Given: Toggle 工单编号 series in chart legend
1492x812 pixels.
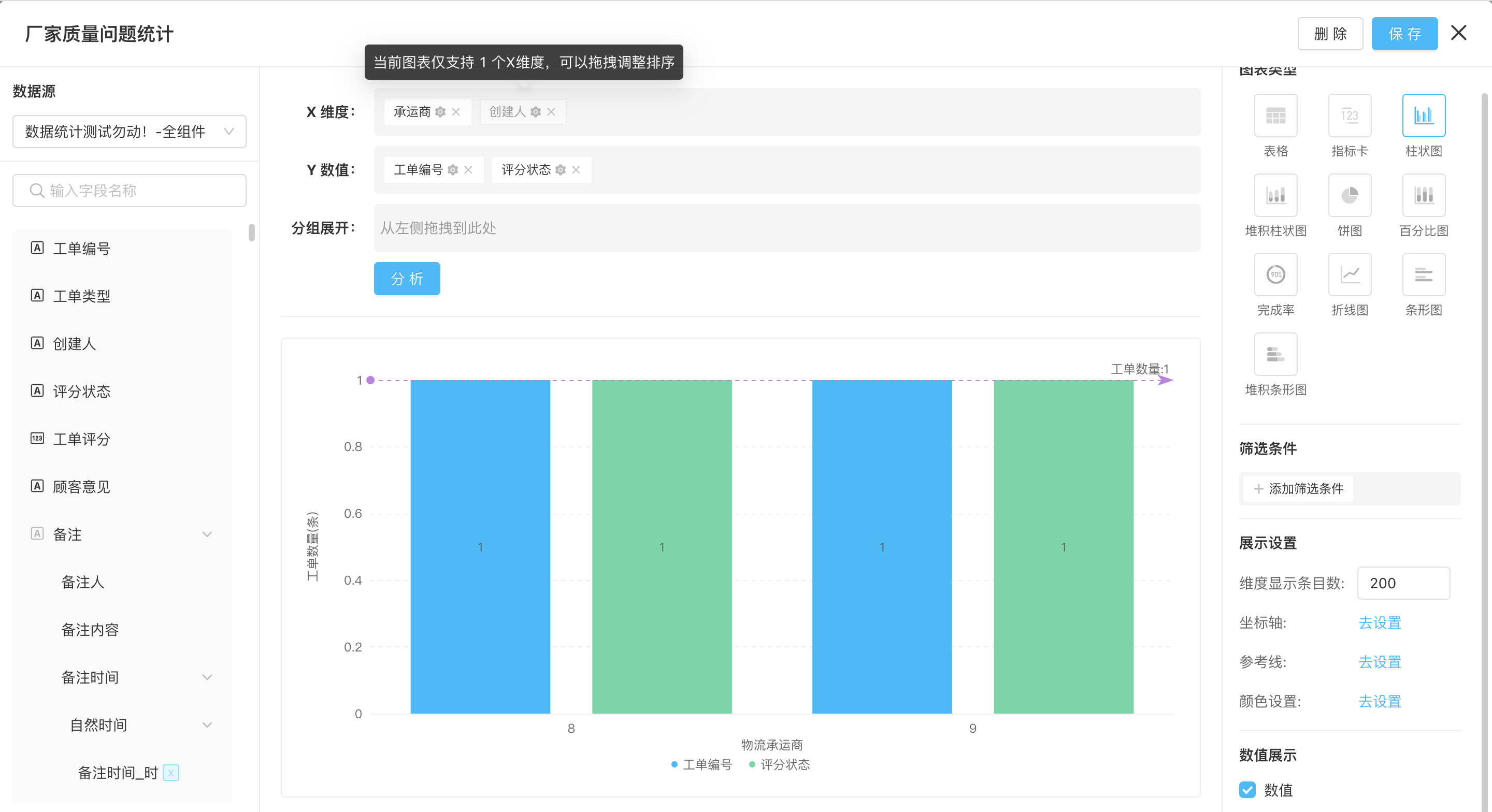Looking at the screenshot, I should tap(701, 764).
